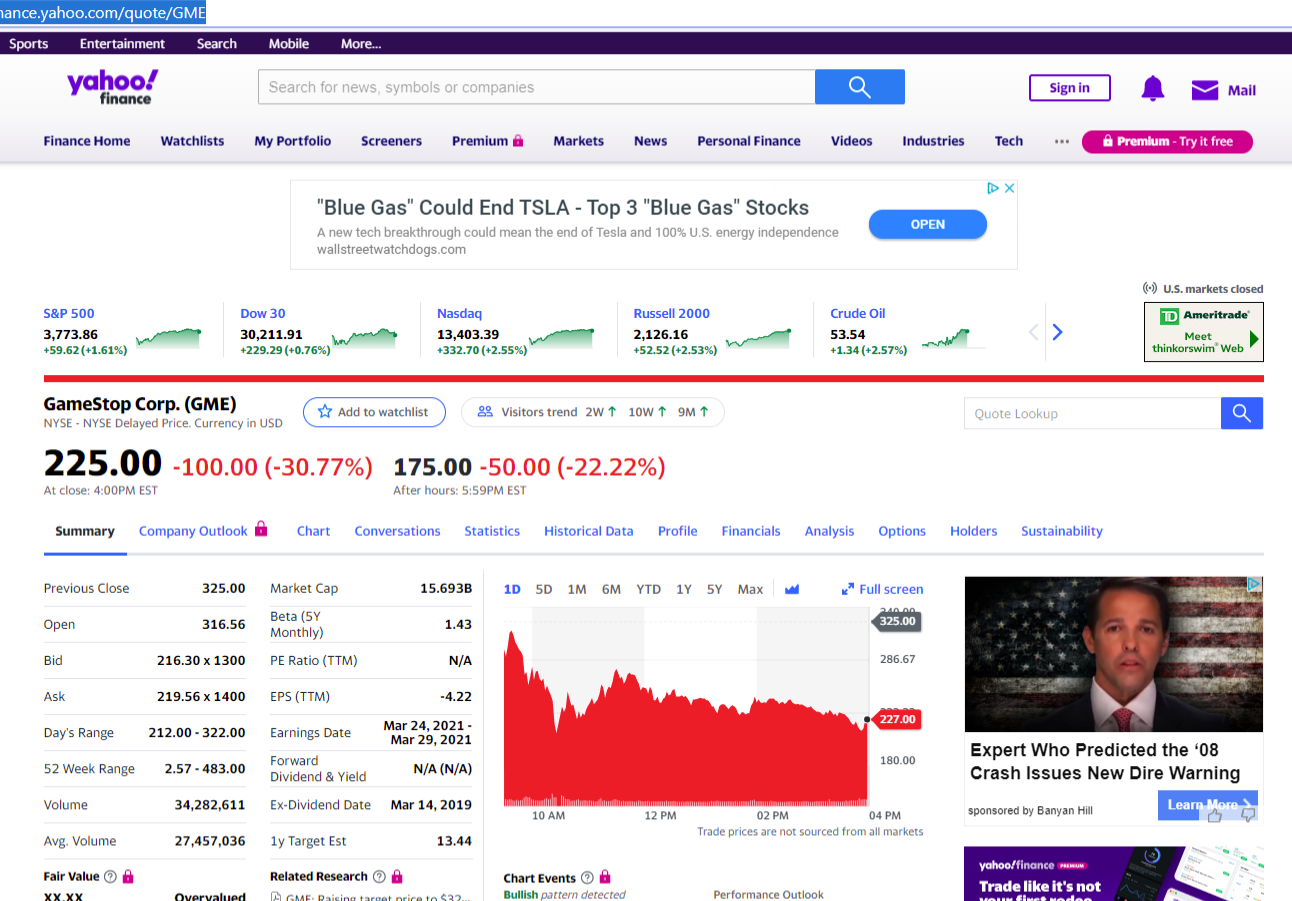Click the Dow 30 index link
This screenshot has height=901, width=1292.
click(263, 313)
